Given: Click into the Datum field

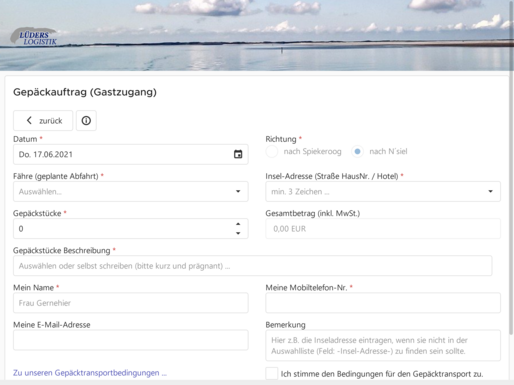Looking at the screenshot, I should click(131, 154).
